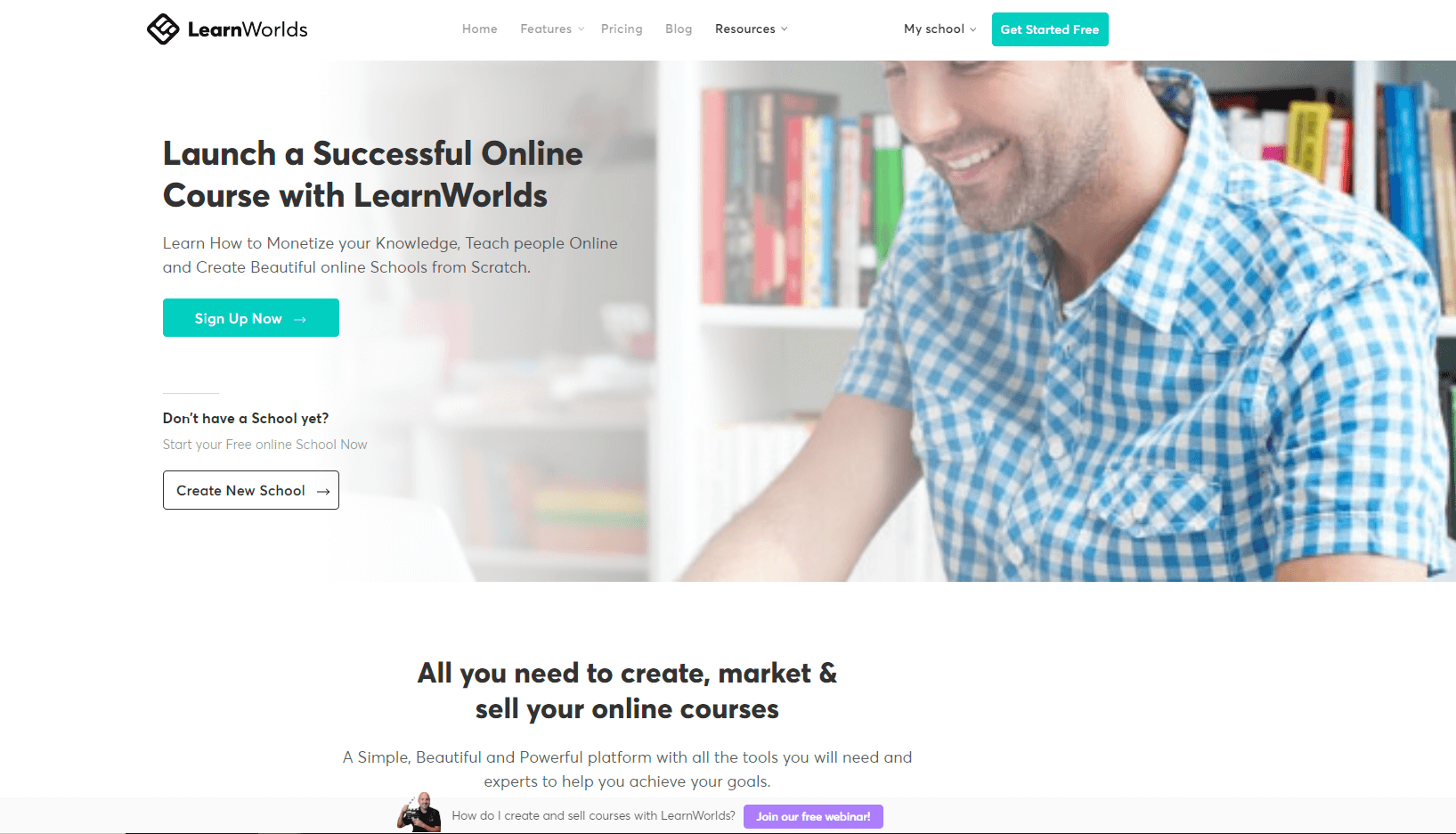
Task: Expand the Features dropdown chevron
Action: pyautogui.click(x=582, y=29)
